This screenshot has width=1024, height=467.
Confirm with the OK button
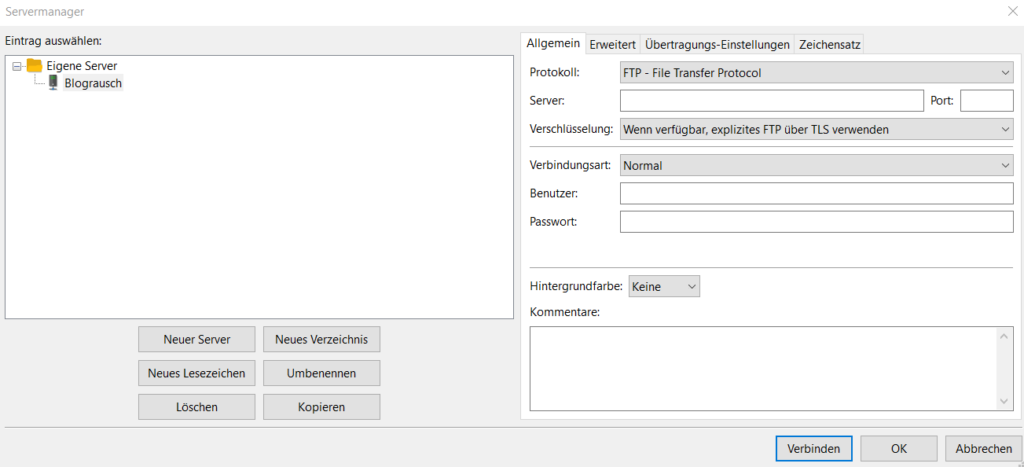[x=899, y=449]
